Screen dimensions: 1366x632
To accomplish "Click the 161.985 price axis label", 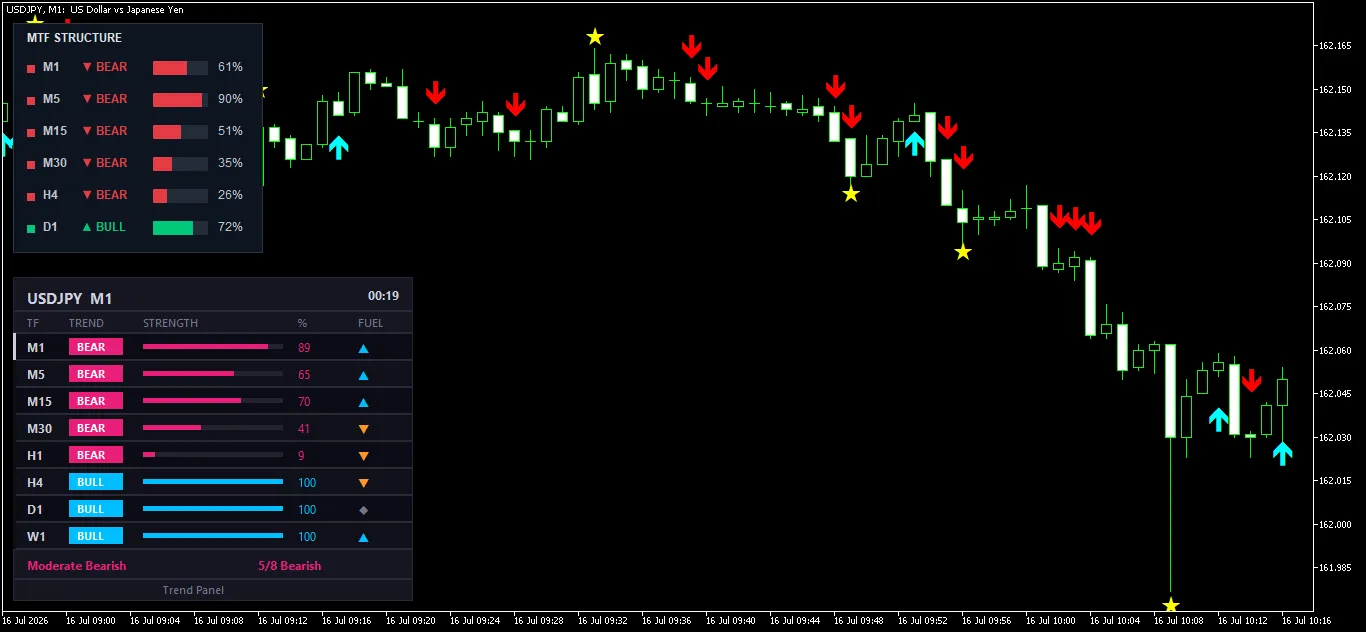I will click(1336, 569).
